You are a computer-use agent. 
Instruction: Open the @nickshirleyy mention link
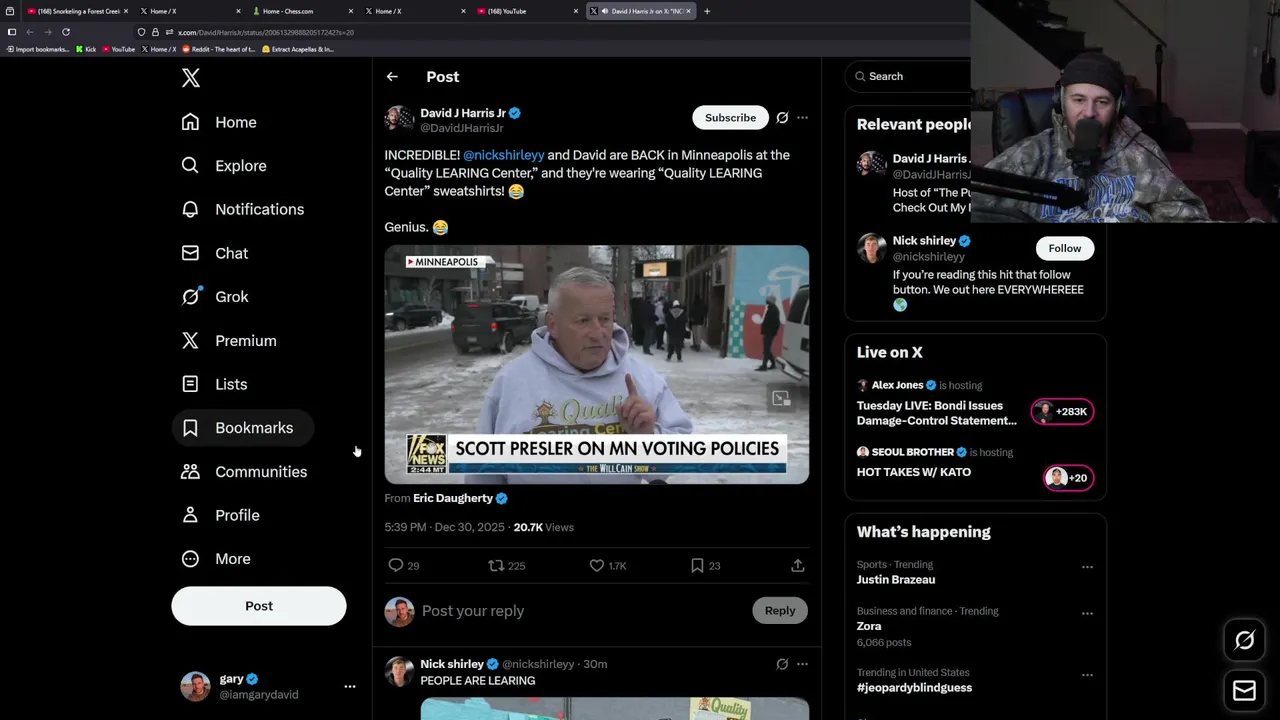tap(504, 155)
